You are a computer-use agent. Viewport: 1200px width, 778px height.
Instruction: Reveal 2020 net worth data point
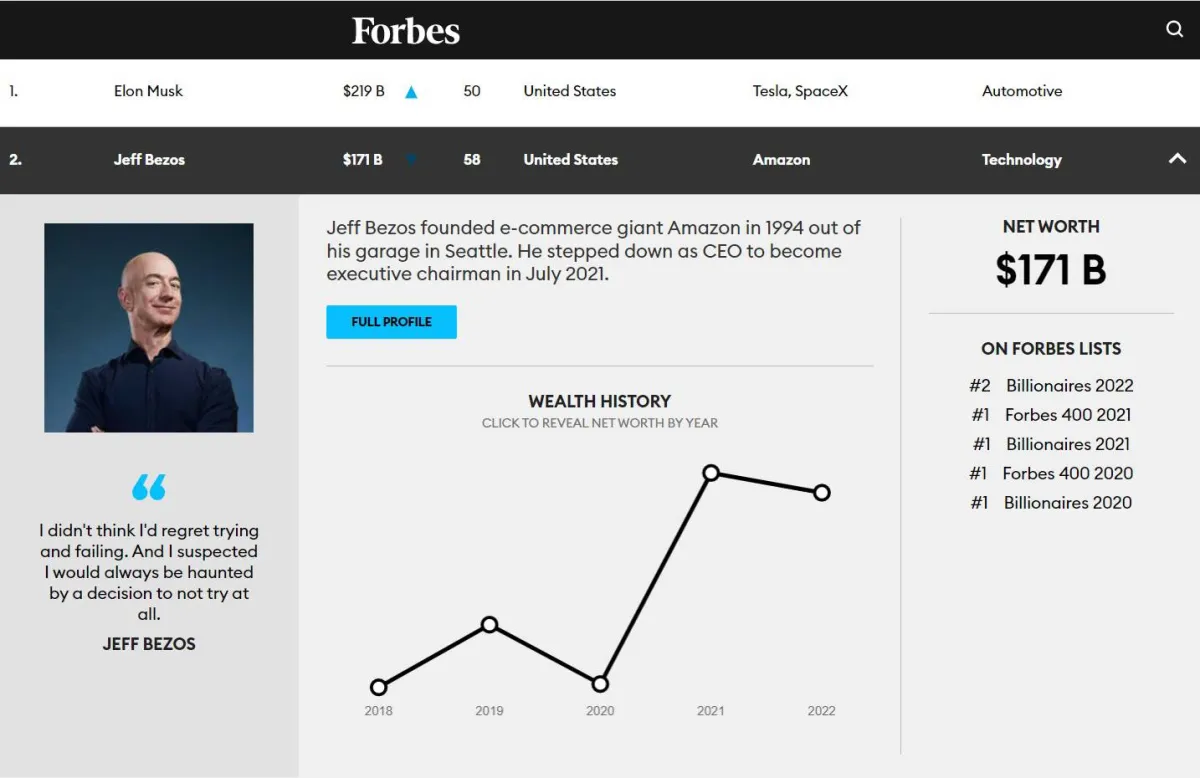[x=600, y=685]
